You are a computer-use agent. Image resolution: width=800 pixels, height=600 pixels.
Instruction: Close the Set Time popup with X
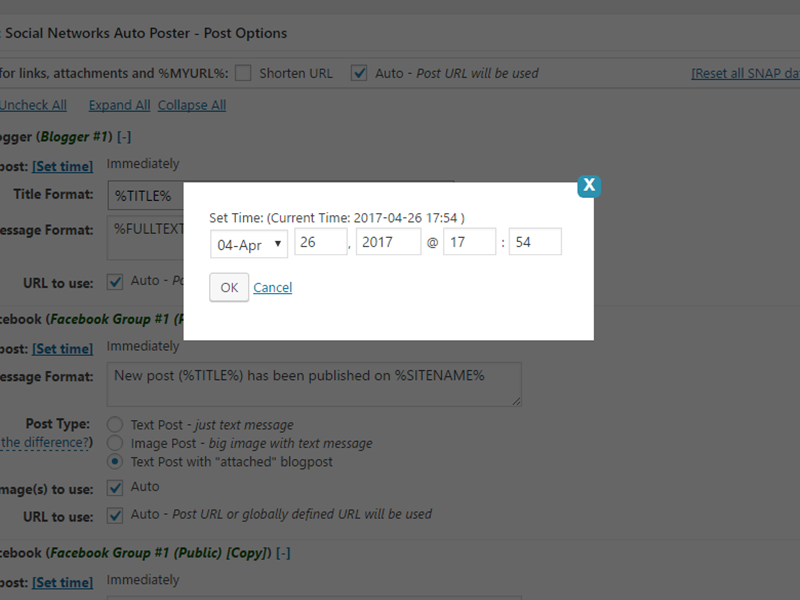589,185
